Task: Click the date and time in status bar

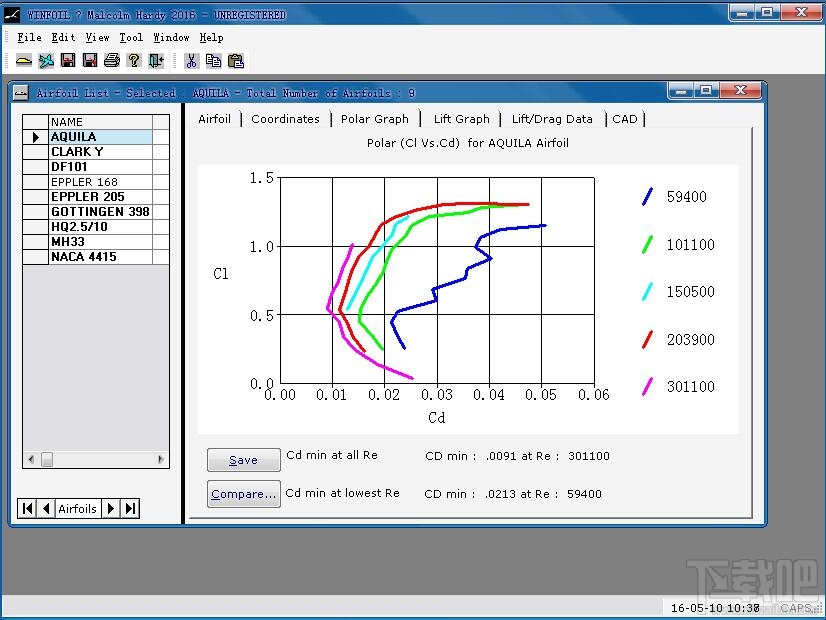Action: (x=715, y=608)
